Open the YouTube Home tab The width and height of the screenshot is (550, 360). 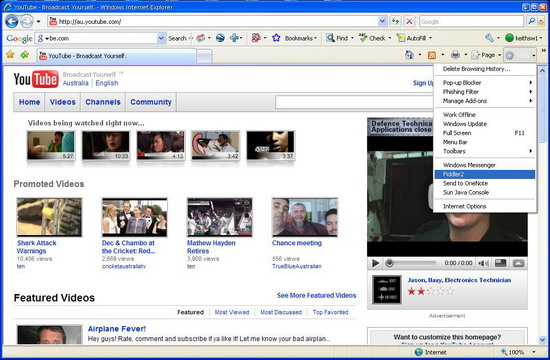[x=29, y=102]
